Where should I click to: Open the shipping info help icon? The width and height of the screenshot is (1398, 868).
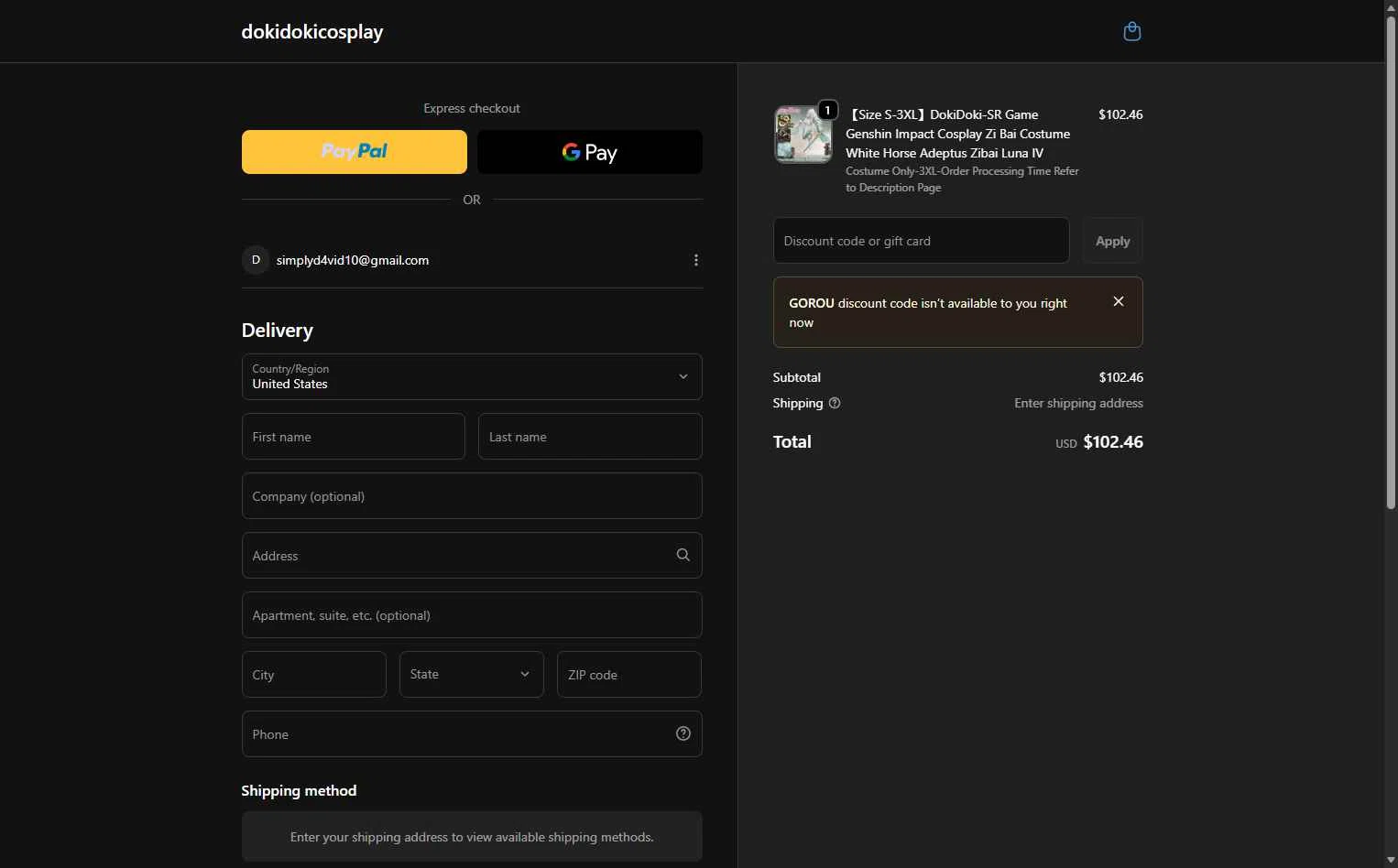835,403
